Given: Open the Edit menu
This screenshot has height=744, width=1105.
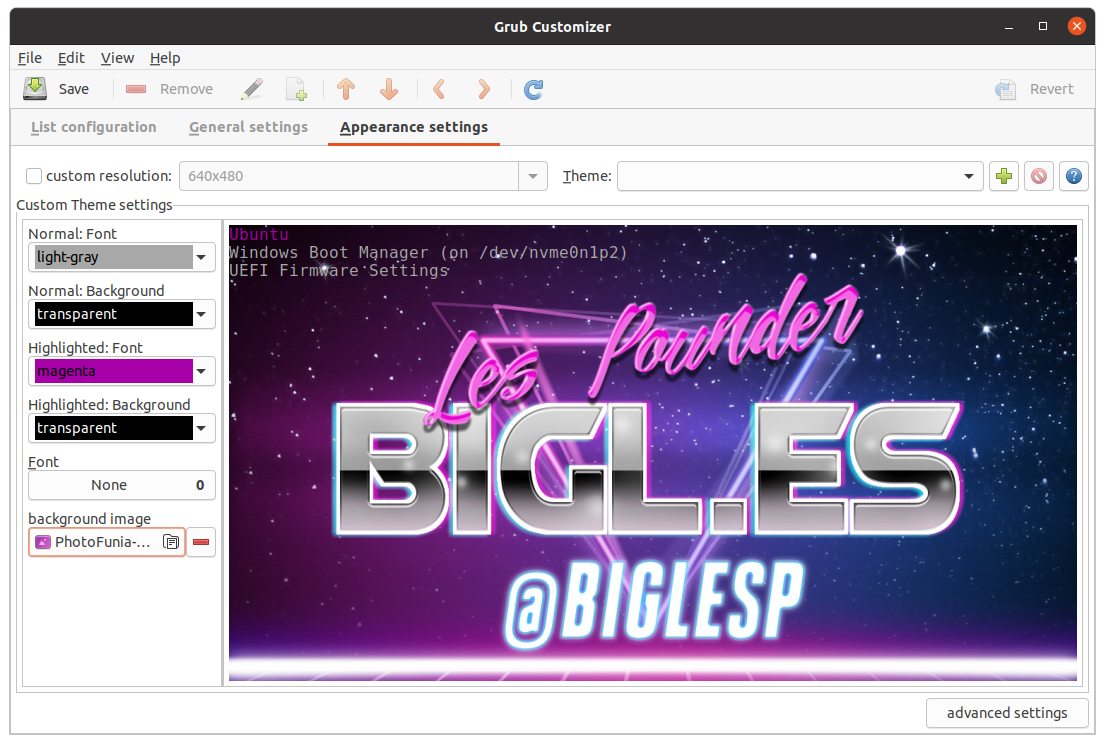Looking at the screenshot, I should point(71,58).
